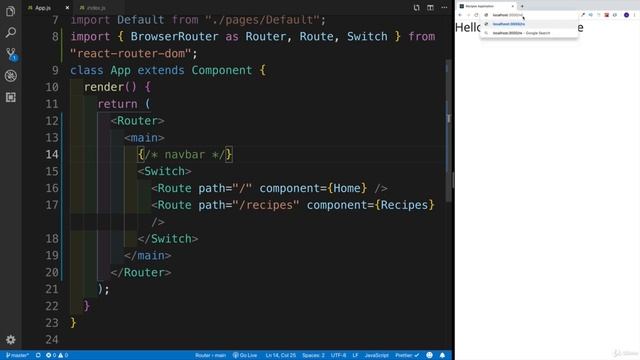Click the Prettier status item
640x360 pixels.
(x=407, y=355)
